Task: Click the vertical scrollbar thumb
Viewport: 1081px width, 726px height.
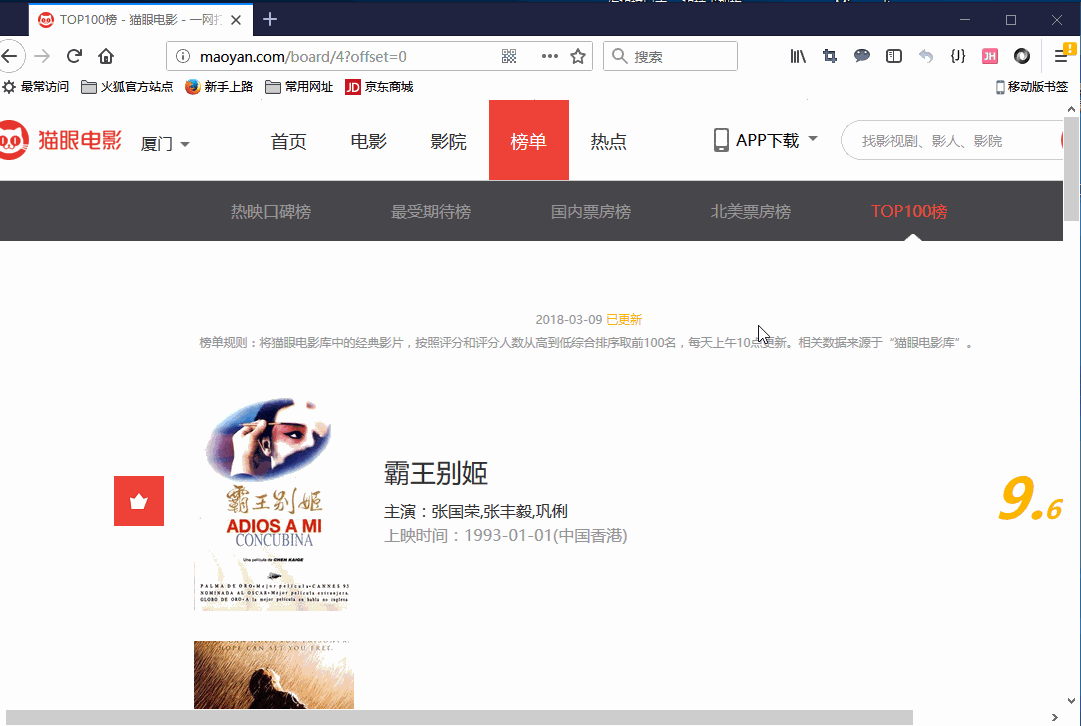Action: 1071,169
